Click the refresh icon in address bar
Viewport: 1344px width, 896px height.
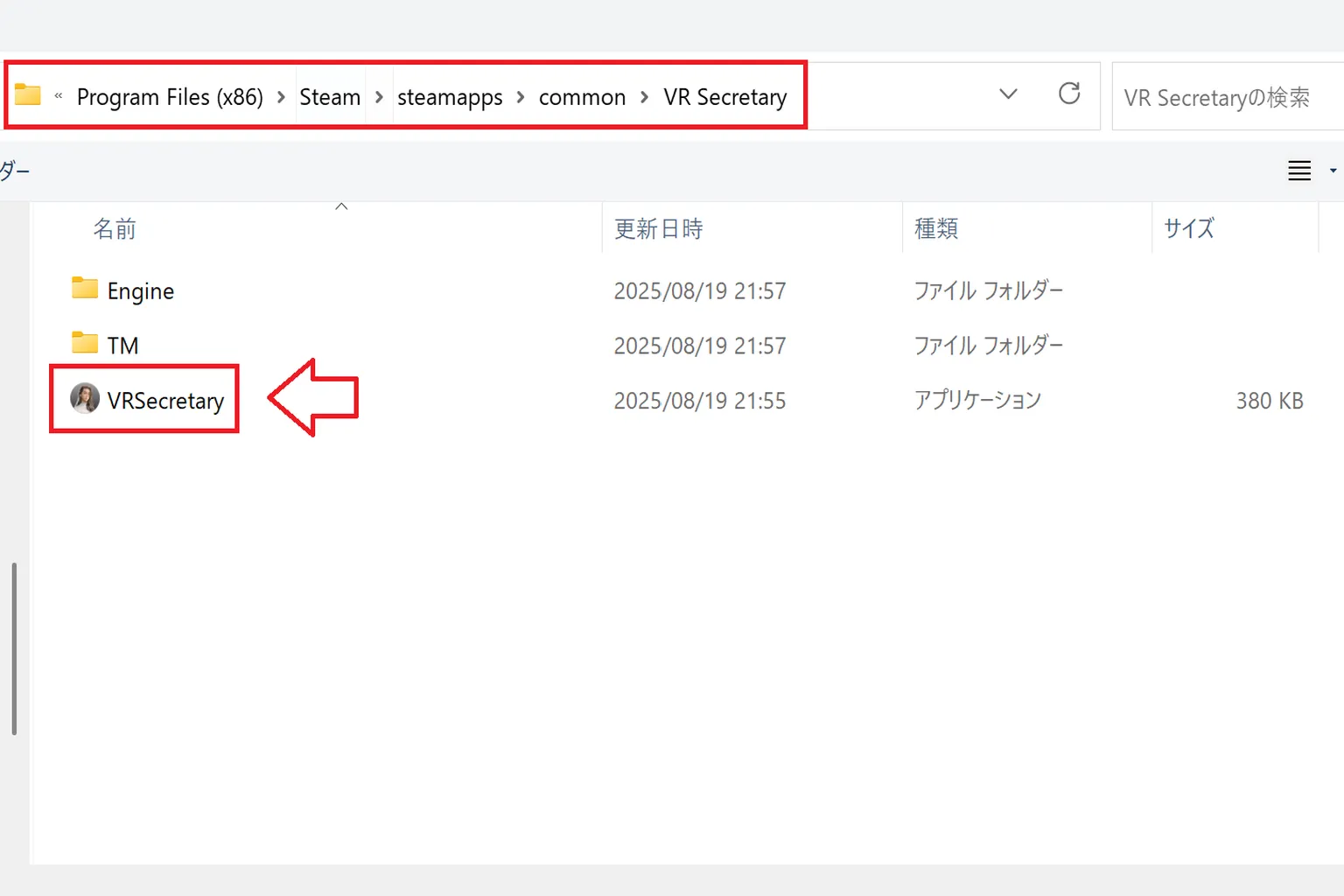[x=1069, y=94]
